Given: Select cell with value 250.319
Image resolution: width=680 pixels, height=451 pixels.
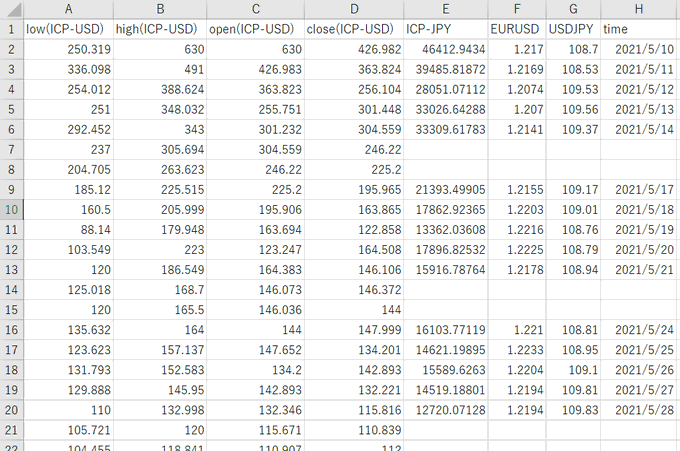Looking at the screenshot, I should pos(69,49).
